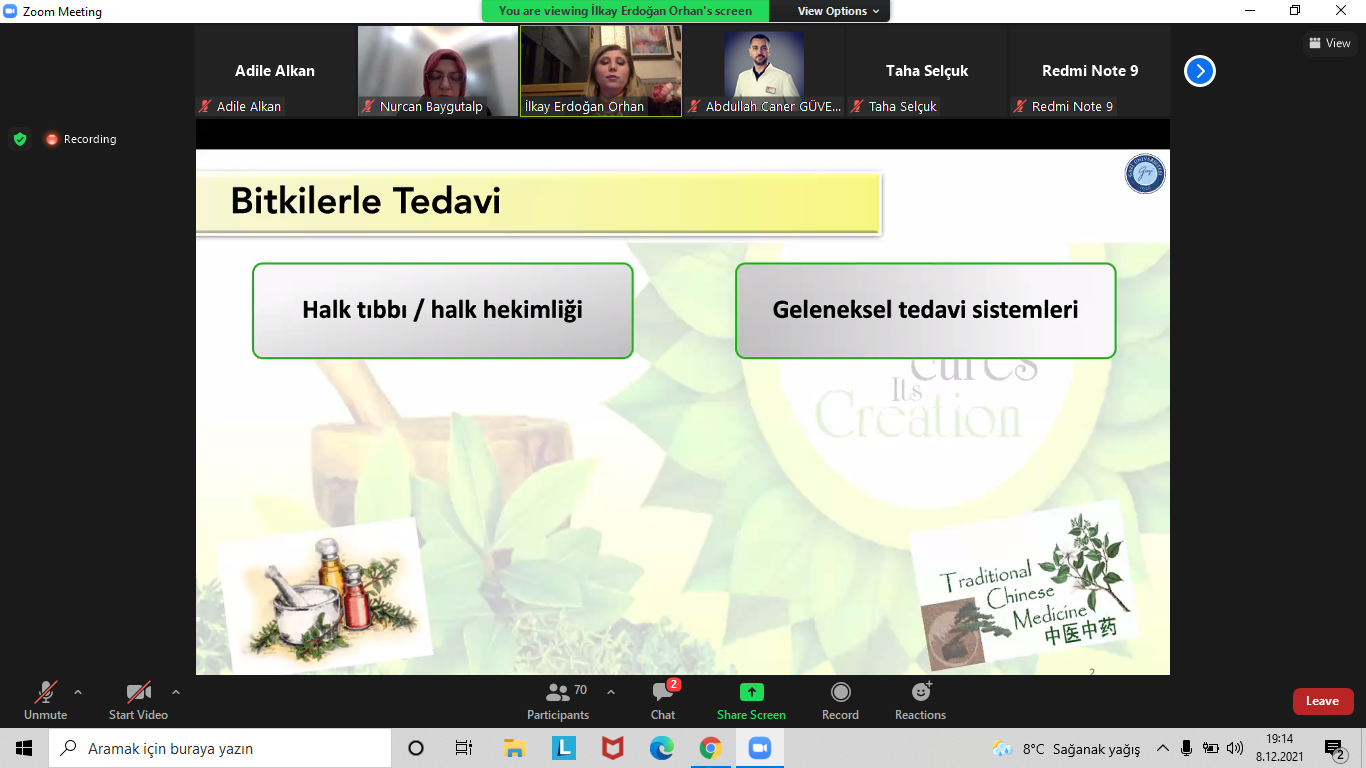Viewport: 1366px width, 768px height.
Task: Open the View layout menu
Action: [1329, 43]
